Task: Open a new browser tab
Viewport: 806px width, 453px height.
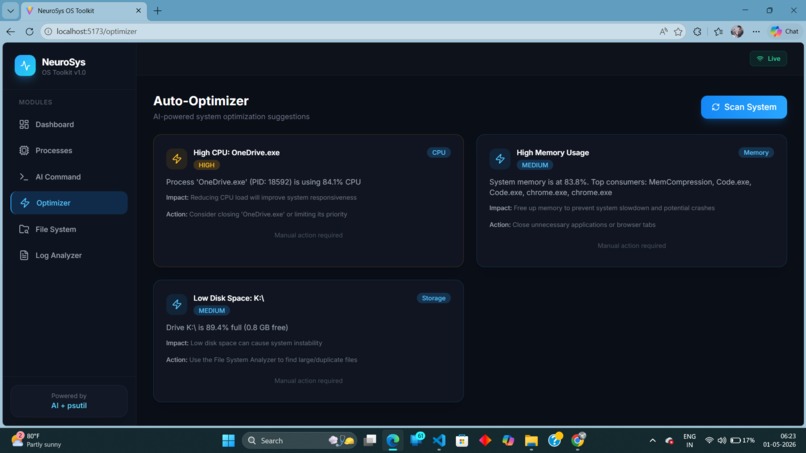Action: (157, 11)
